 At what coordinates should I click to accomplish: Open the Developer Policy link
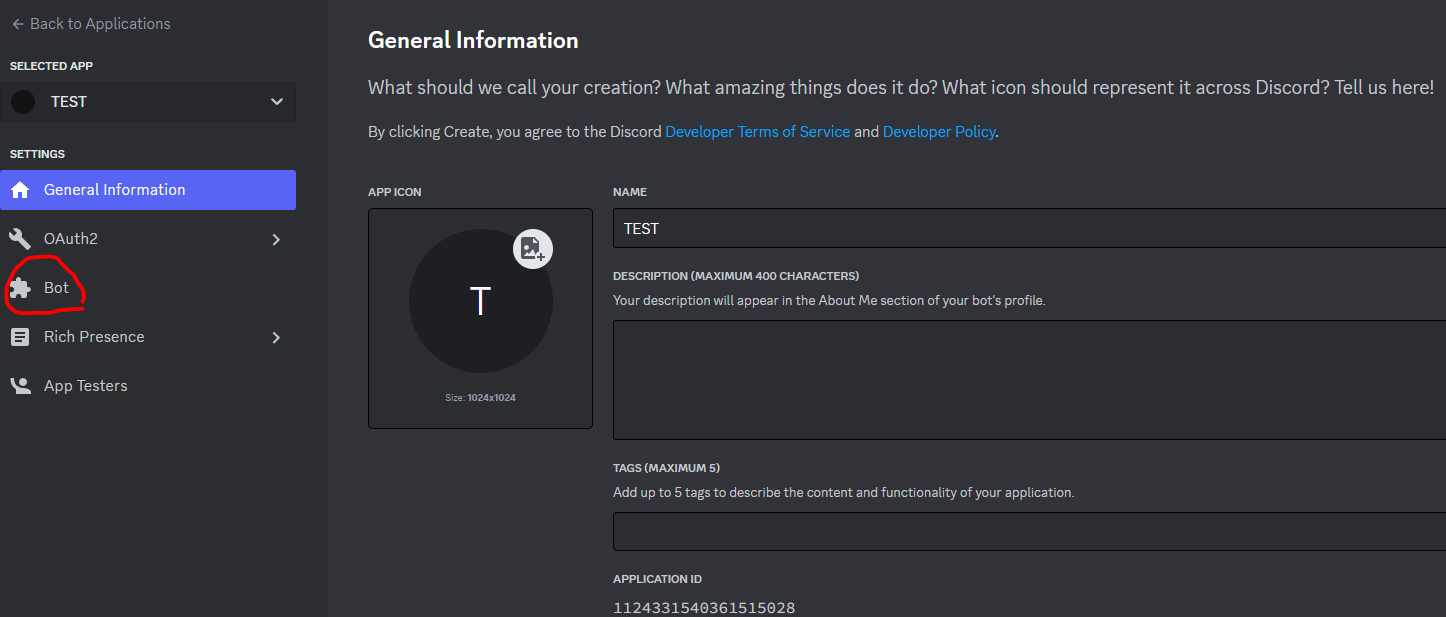click(939, 132)
